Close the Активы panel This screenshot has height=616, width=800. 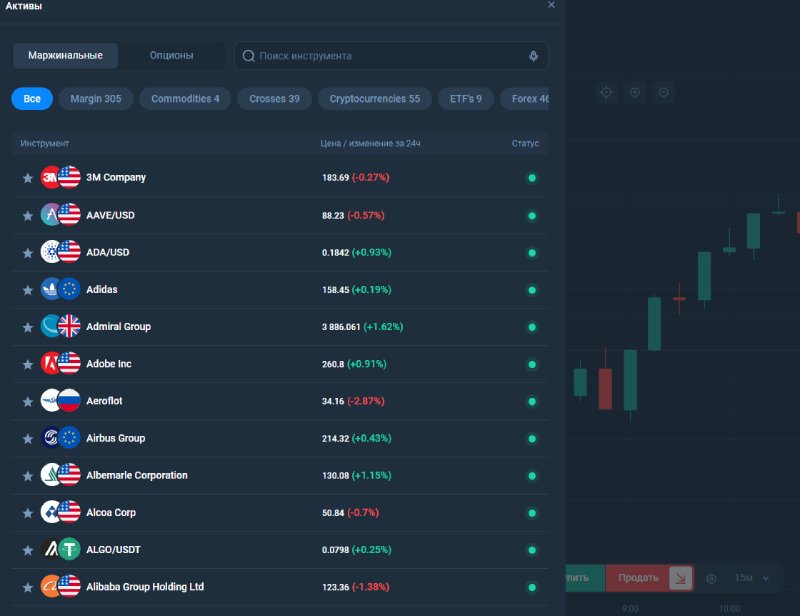pyautogui.click(x=551, y=5)
